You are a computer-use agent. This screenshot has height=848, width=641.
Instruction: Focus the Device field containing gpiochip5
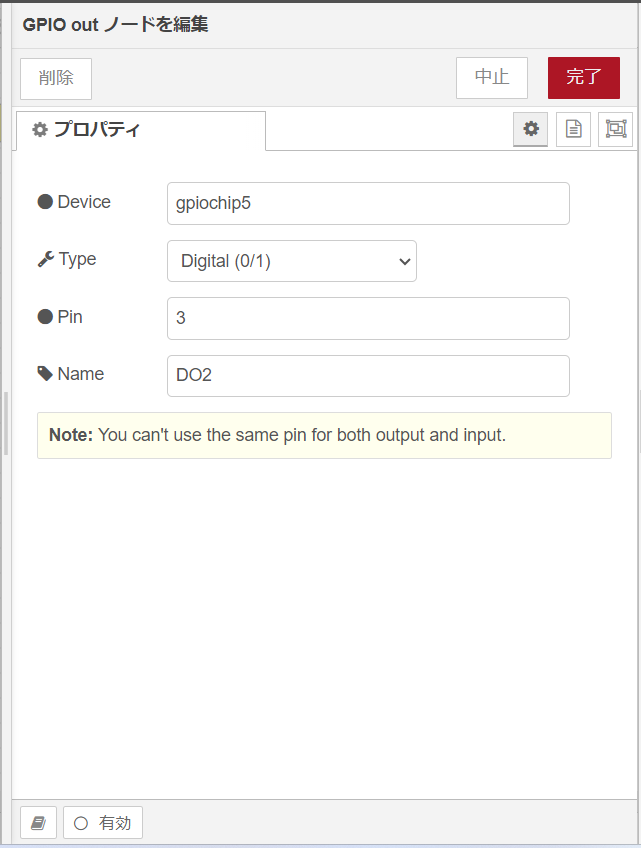click(368, 203)
